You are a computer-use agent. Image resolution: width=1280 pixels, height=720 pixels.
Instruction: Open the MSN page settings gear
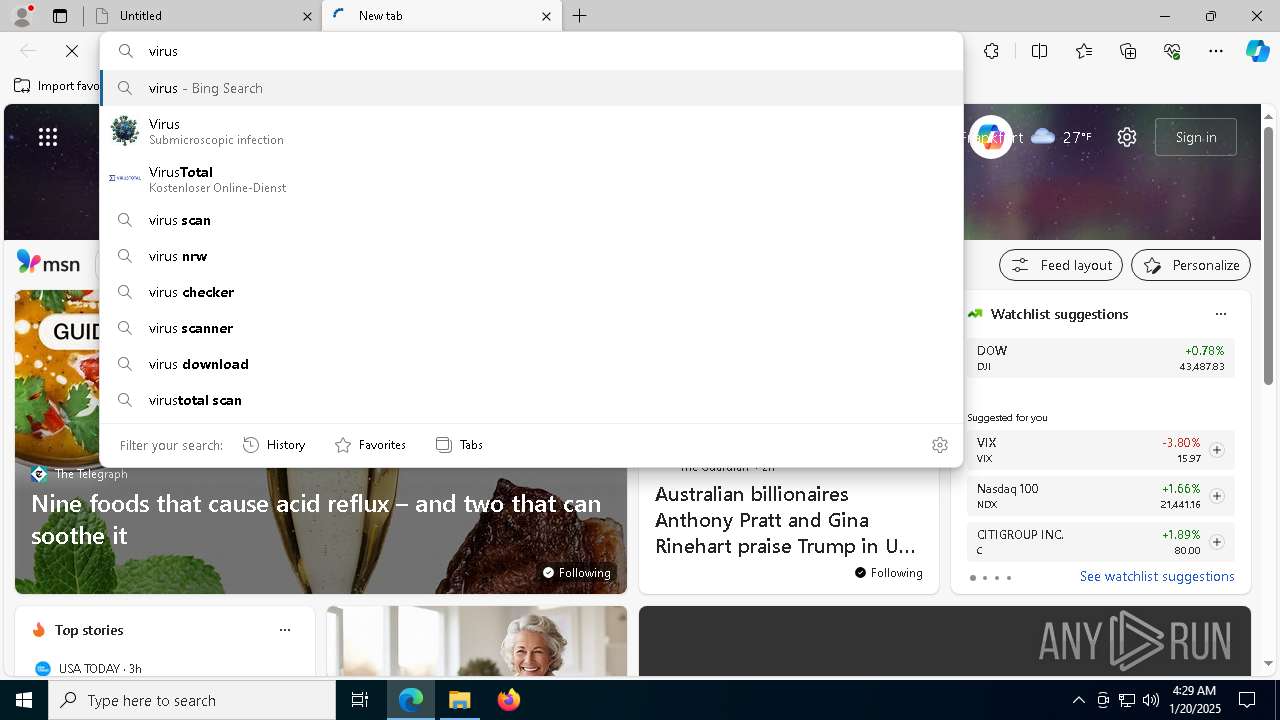click(1127, 137)
